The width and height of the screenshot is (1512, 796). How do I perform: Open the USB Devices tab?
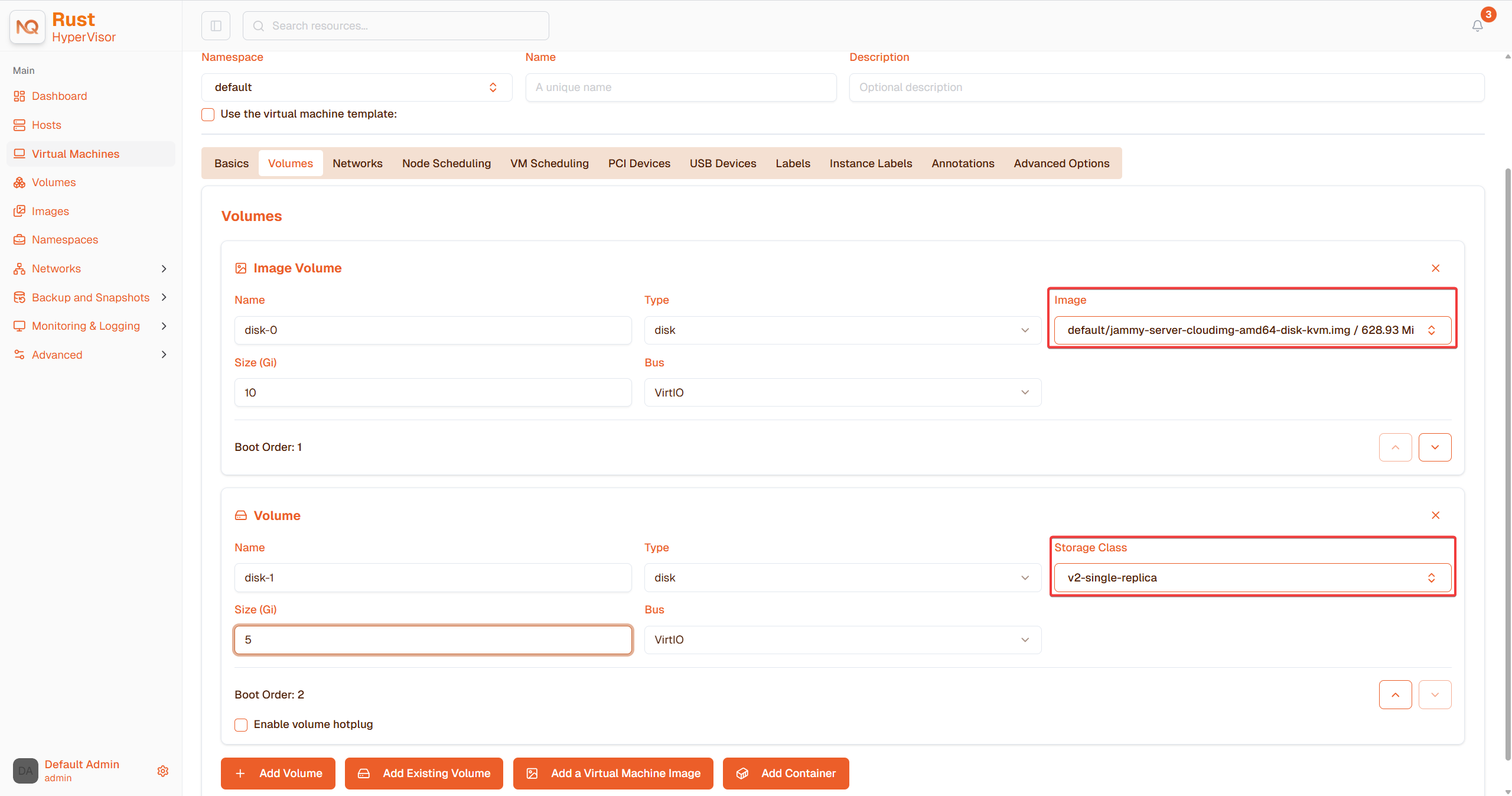click(723, 164)
